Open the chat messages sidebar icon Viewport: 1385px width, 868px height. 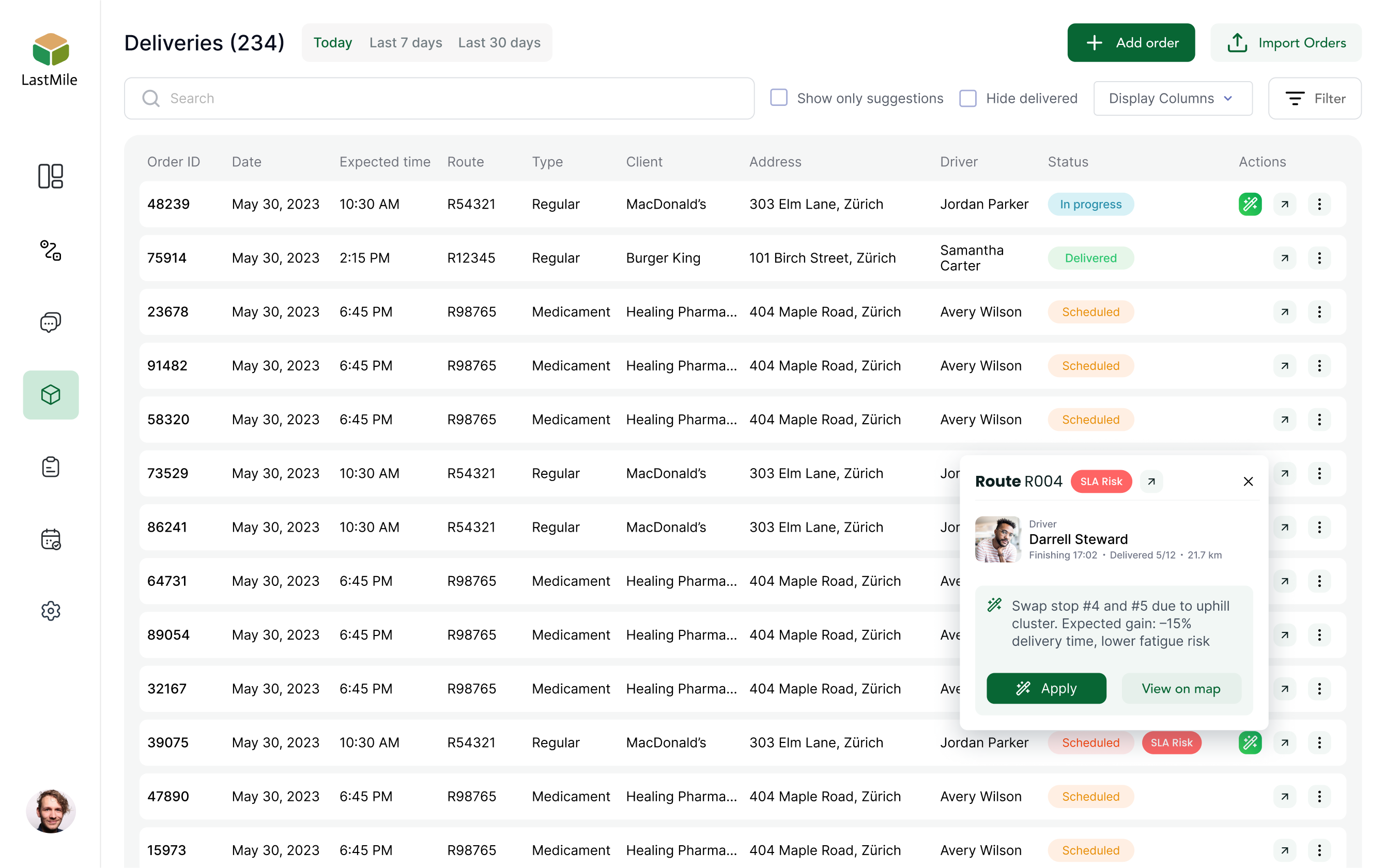pos(51,322)
